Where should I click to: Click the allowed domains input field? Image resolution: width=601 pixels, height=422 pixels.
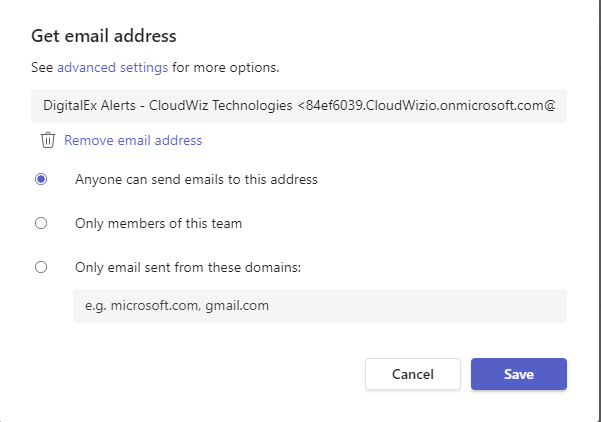coord(319,306)
